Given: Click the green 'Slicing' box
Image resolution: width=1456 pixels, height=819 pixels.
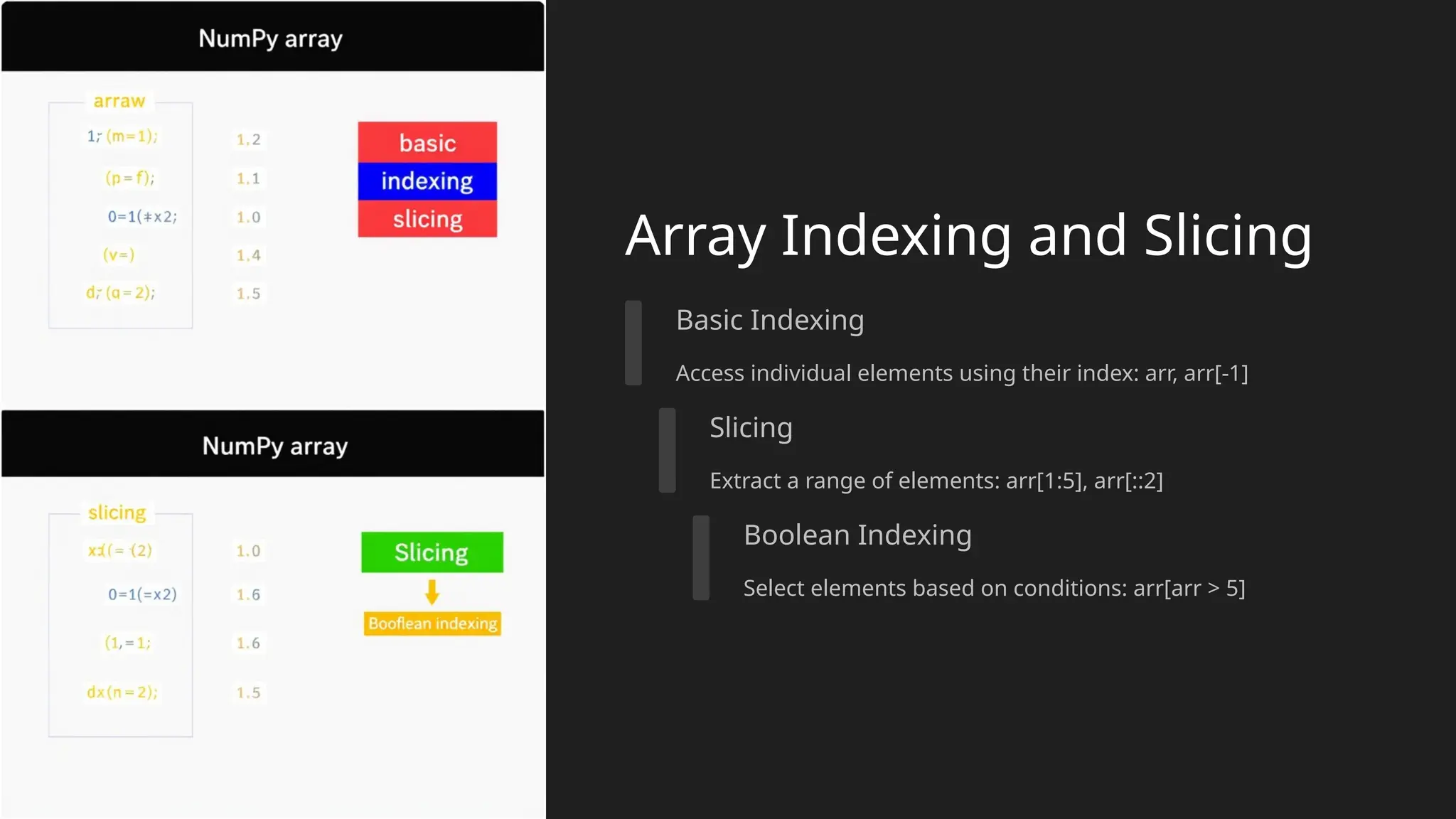Looking at the screenshot, I should pyautogui.click(x=432, y=552).
